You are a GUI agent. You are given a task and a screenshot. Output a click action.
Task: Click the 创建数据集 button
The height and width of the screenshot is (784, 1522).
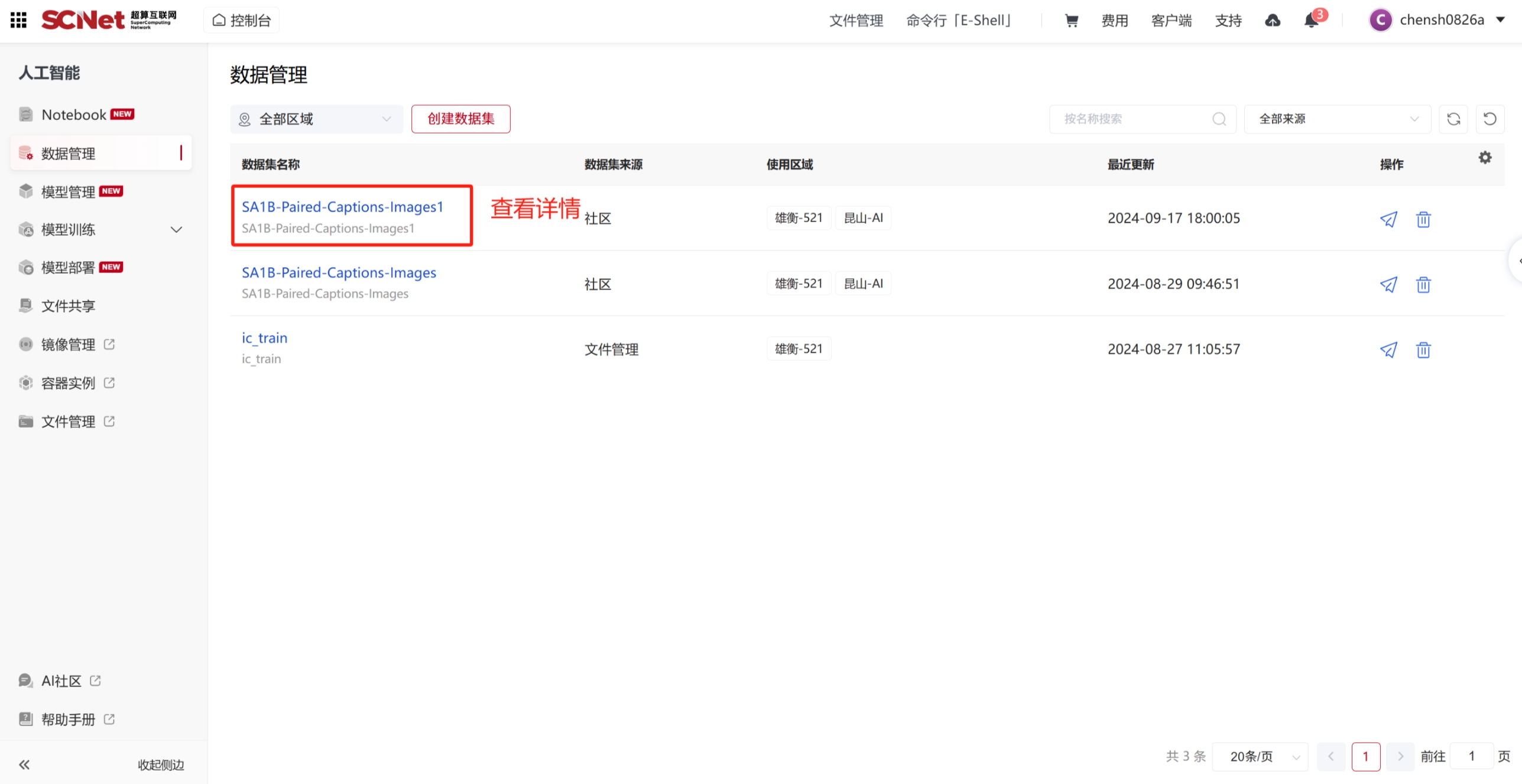coord(460,119)
